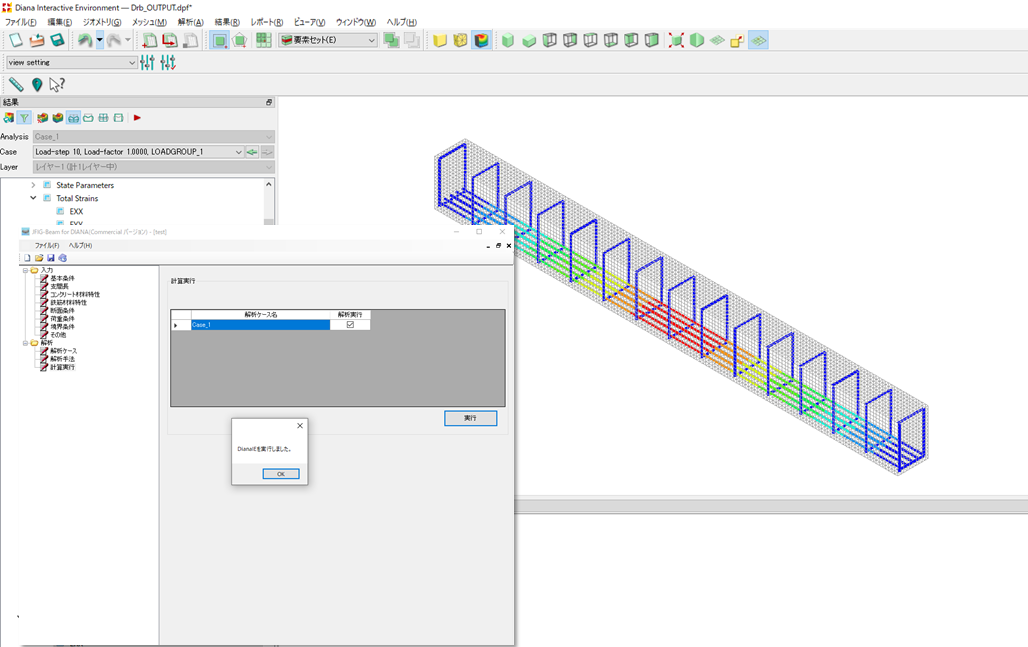Click the save icon in JFIG-Beam toolbar
The image size is (1028, 647).
(50, 258)
